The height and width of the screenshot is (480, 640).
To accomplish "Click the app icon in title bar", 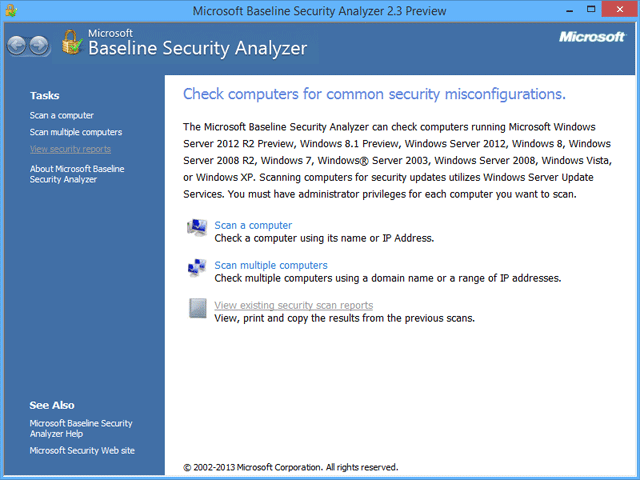I will coord(11,10).
